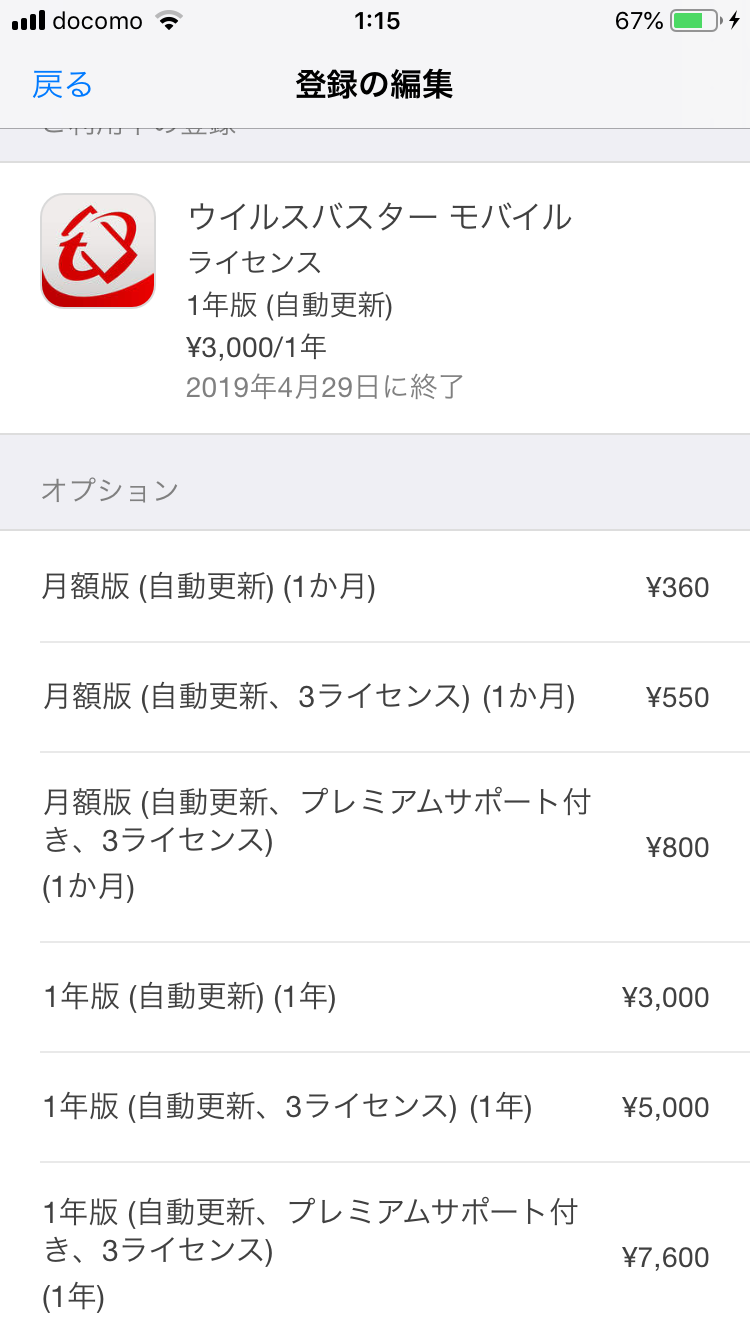Tap the clock showing 1:15
Viewport: 750px width, 1334px height.
tap(376, 21)
